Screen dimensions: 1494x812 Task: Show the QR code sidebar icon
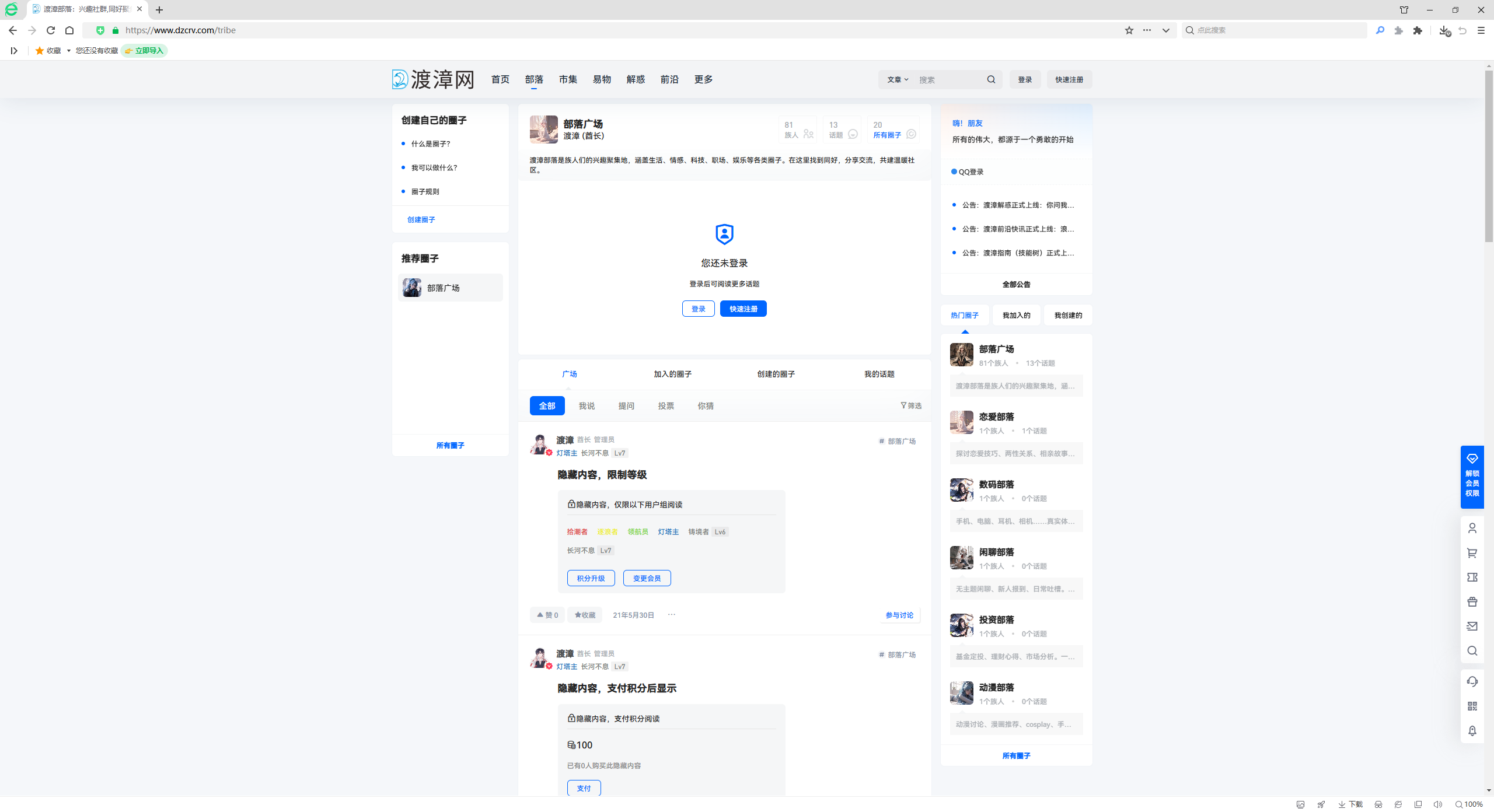point(1472,706)
